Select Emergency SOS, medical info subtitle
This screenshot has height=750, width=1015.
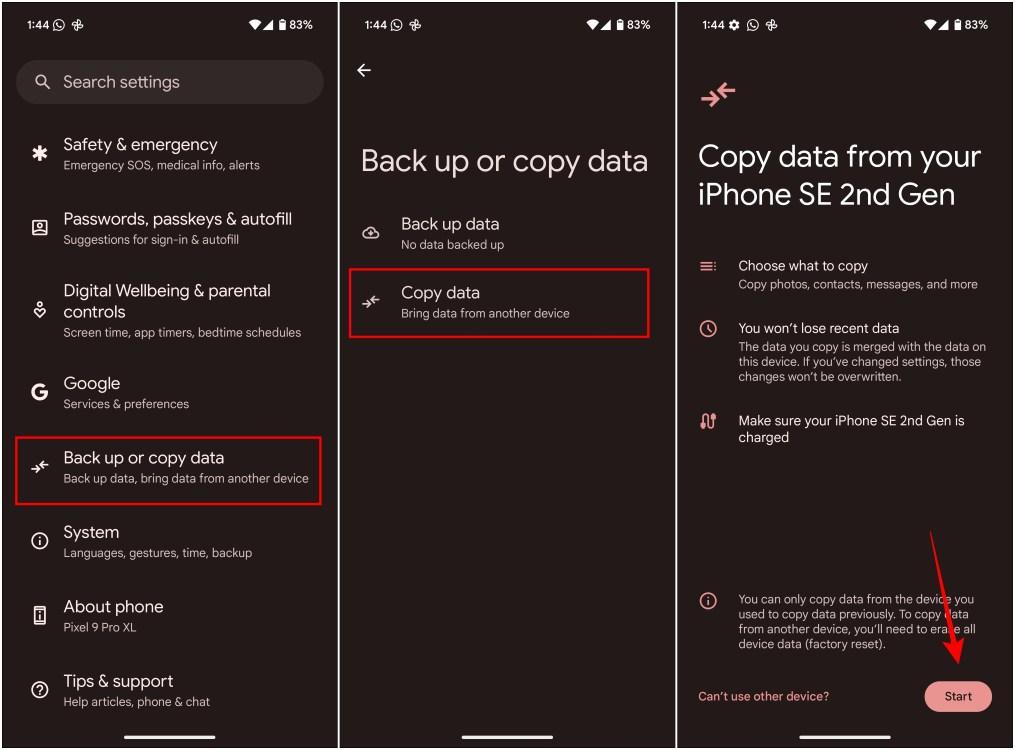click(x=161, y=165)
